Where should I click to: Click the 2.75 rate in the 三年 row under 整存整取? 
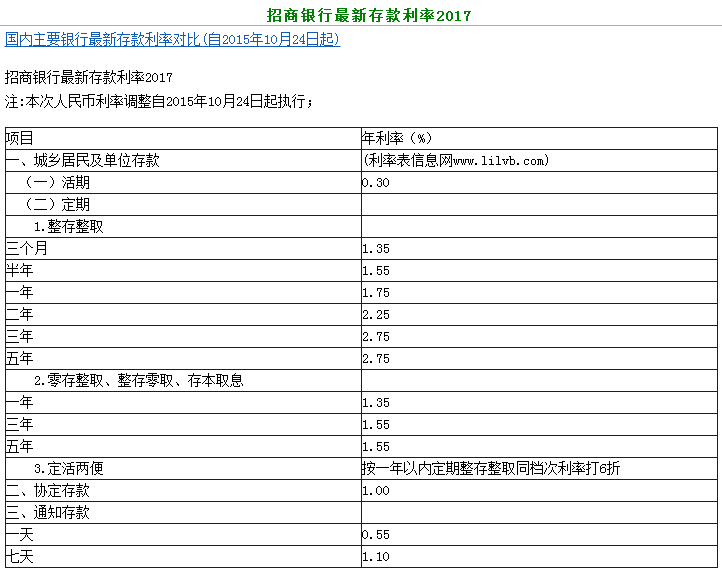click(376, 337)
